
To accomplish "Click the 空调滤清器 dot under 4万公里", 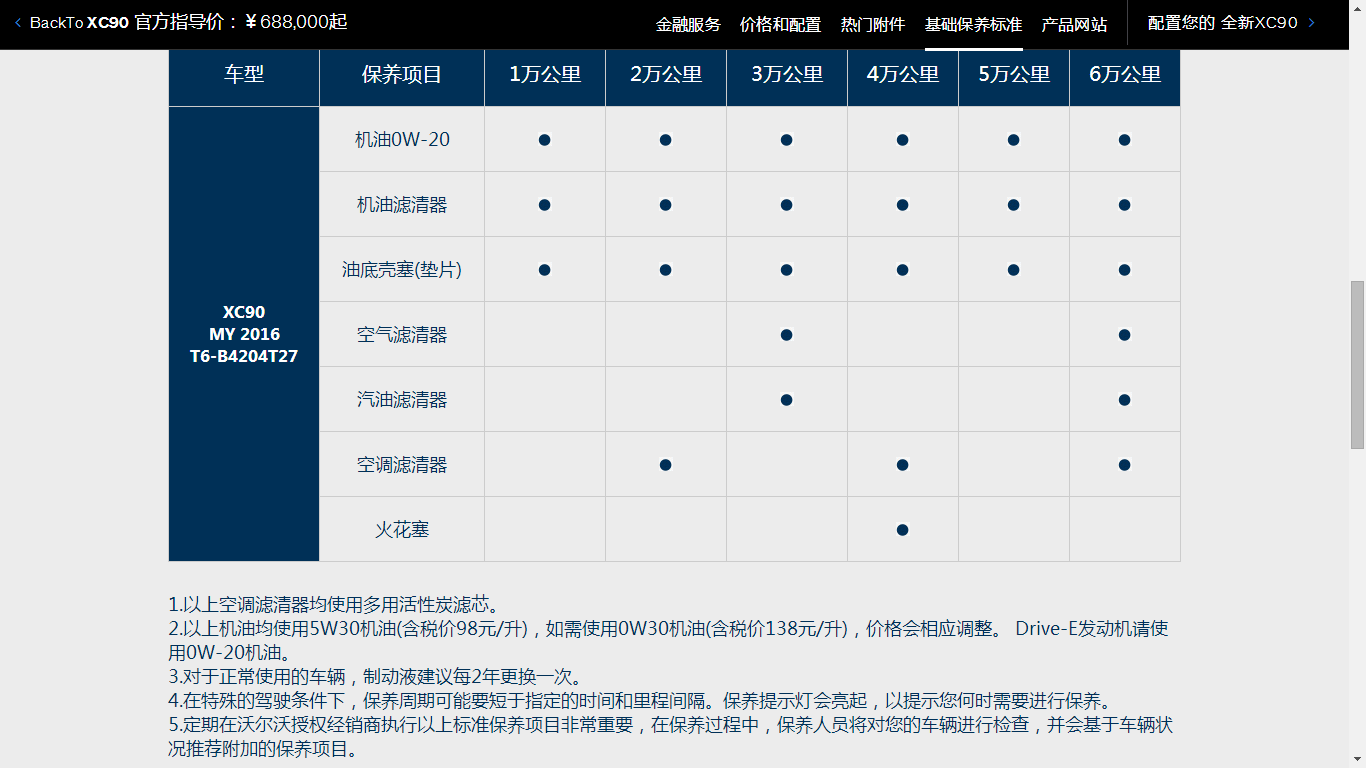I will pos(902,465).
